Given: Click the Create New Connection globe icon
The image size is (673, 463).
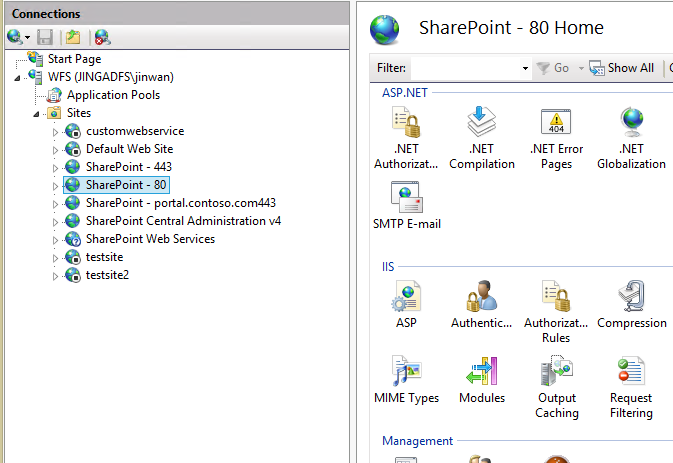Looking at the screenshot, I should pos(15,37).
